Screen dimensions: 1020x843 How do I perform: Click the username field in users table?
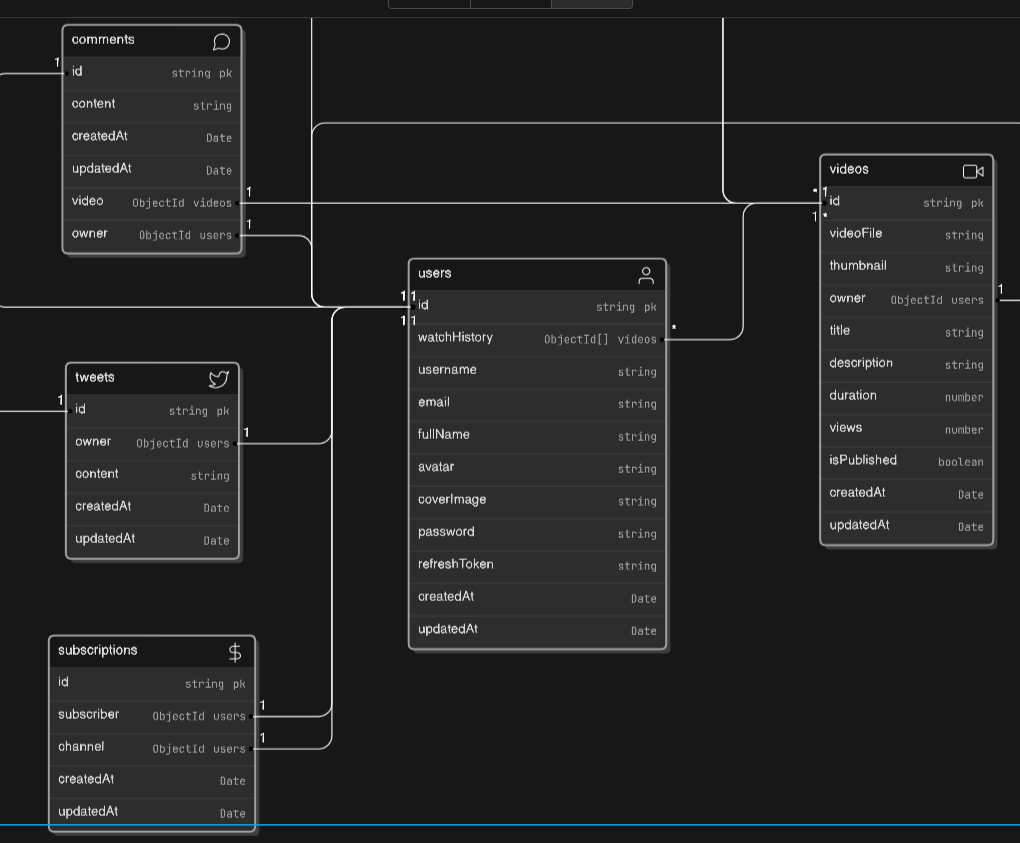point(537,371)
